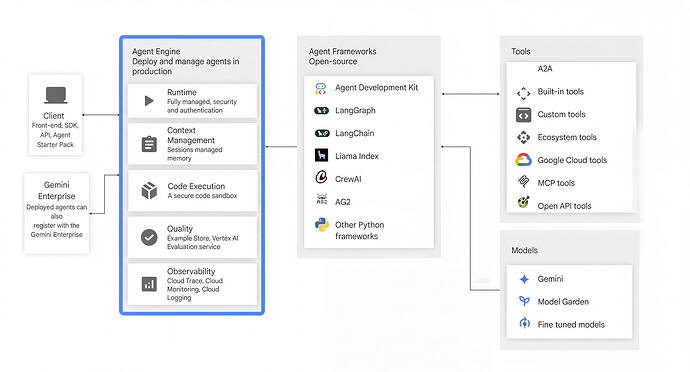
Task: Click the MCP tools icon
Action: click(523, 181)
